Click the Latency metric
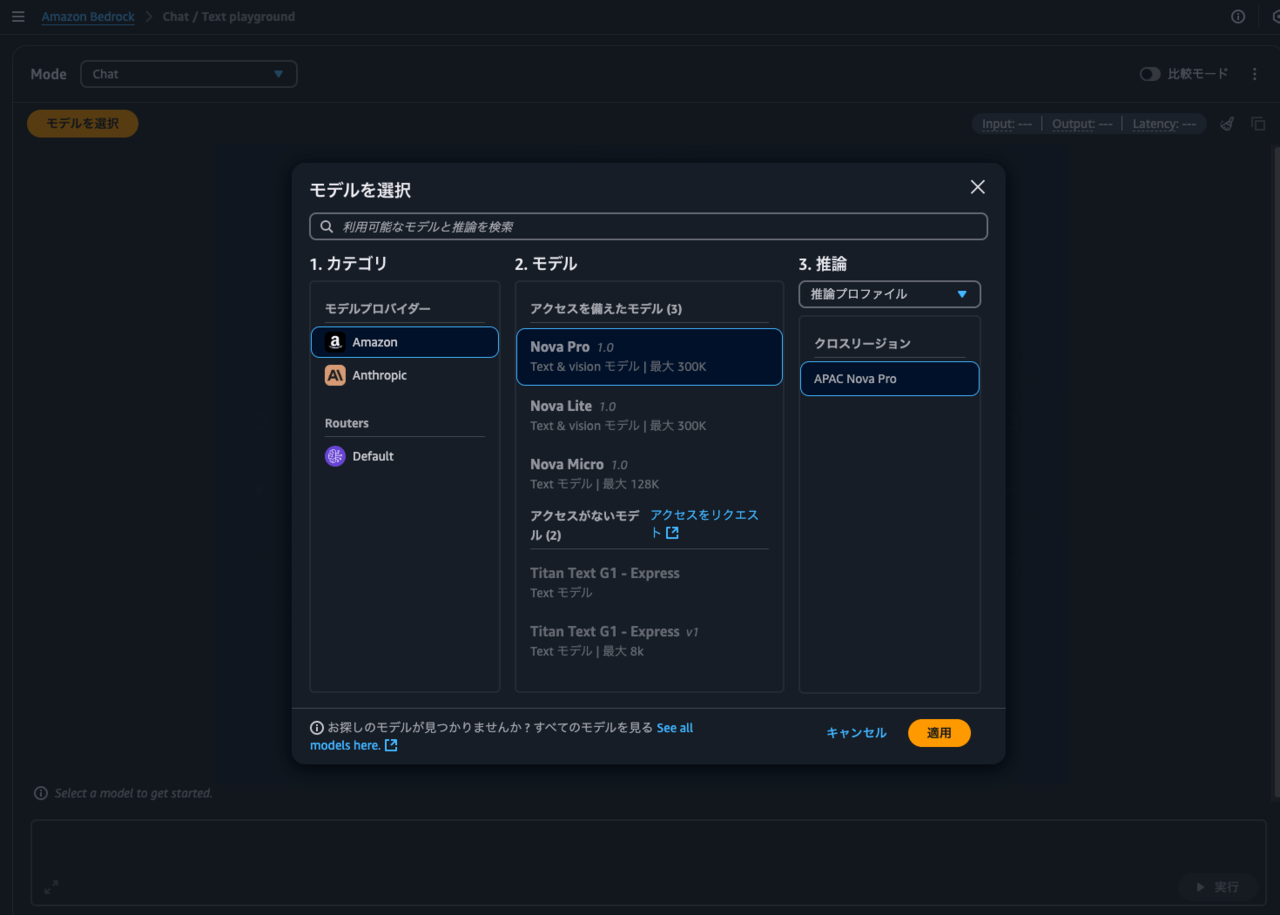 (1165, 124)
